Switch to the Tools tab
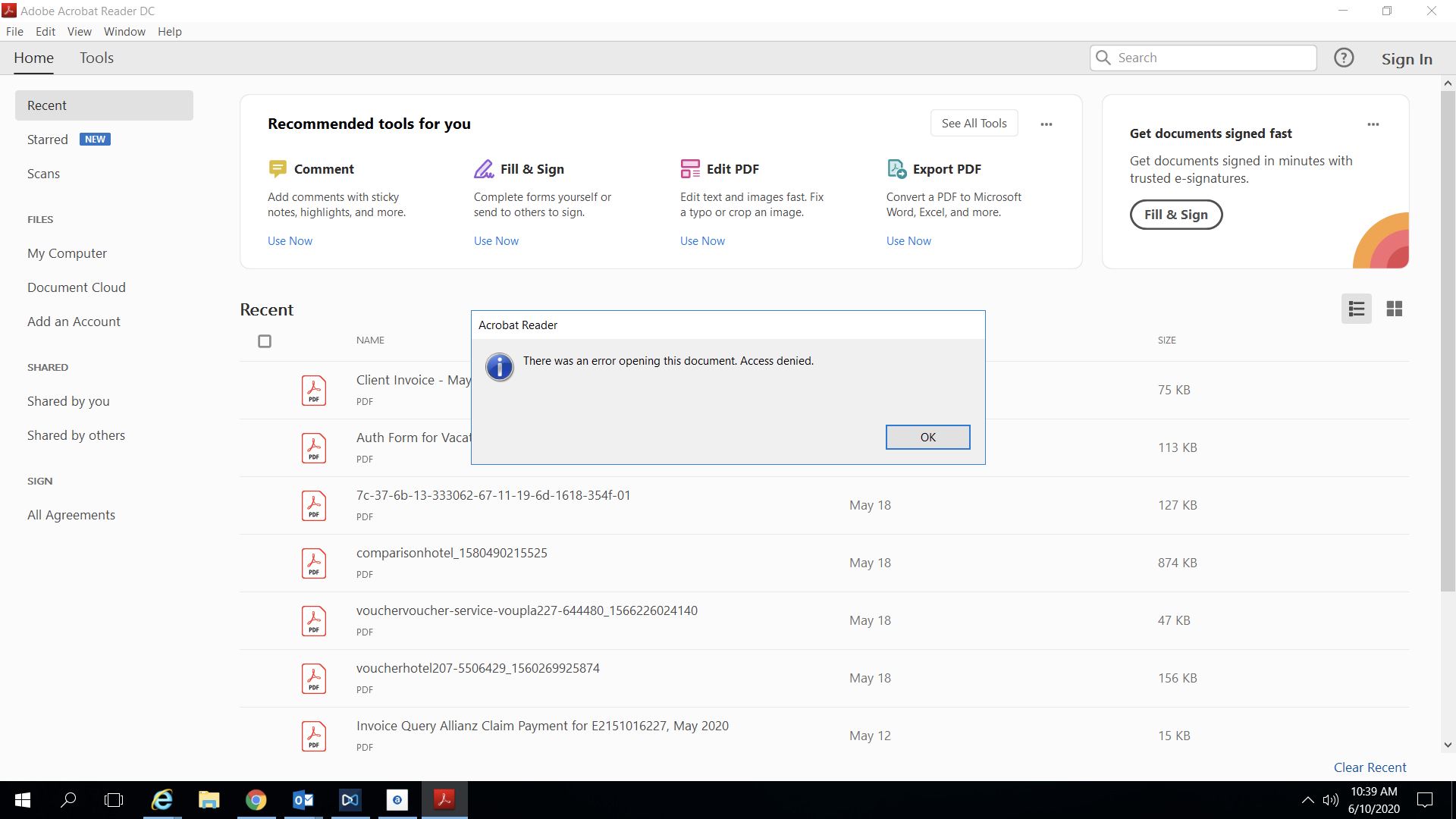Viewport: 1456px width, 819px height. 96,58
